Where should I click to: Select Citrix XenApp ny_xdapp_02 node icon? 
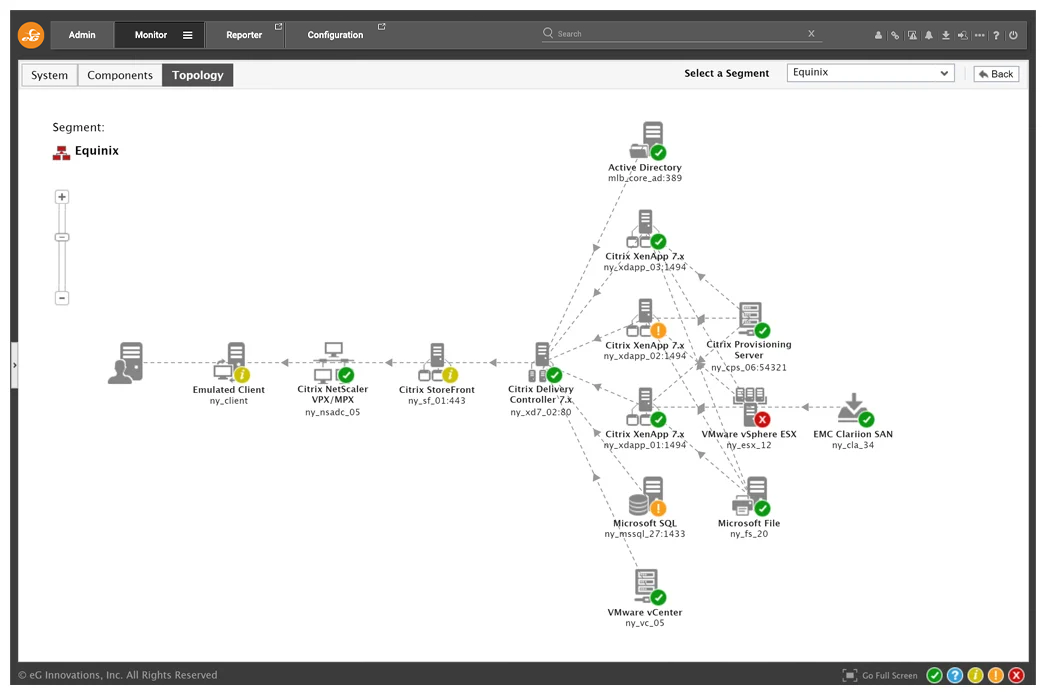point(646,318)
